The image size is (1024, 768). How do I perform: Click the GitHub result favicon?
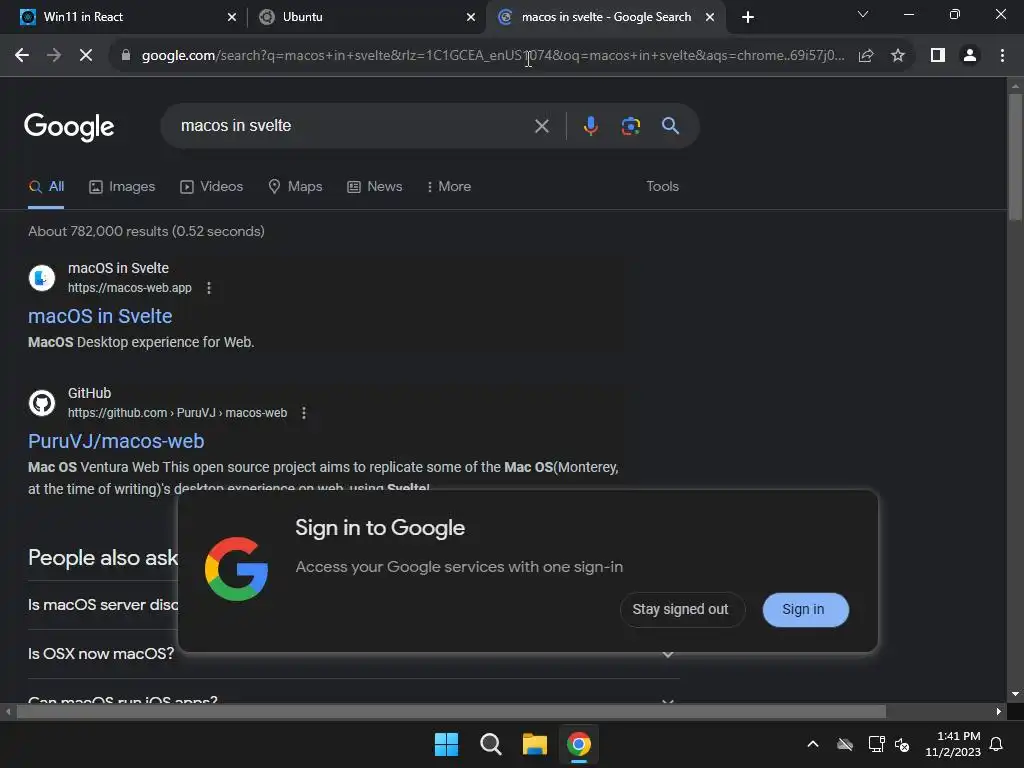tap(42, 403)
